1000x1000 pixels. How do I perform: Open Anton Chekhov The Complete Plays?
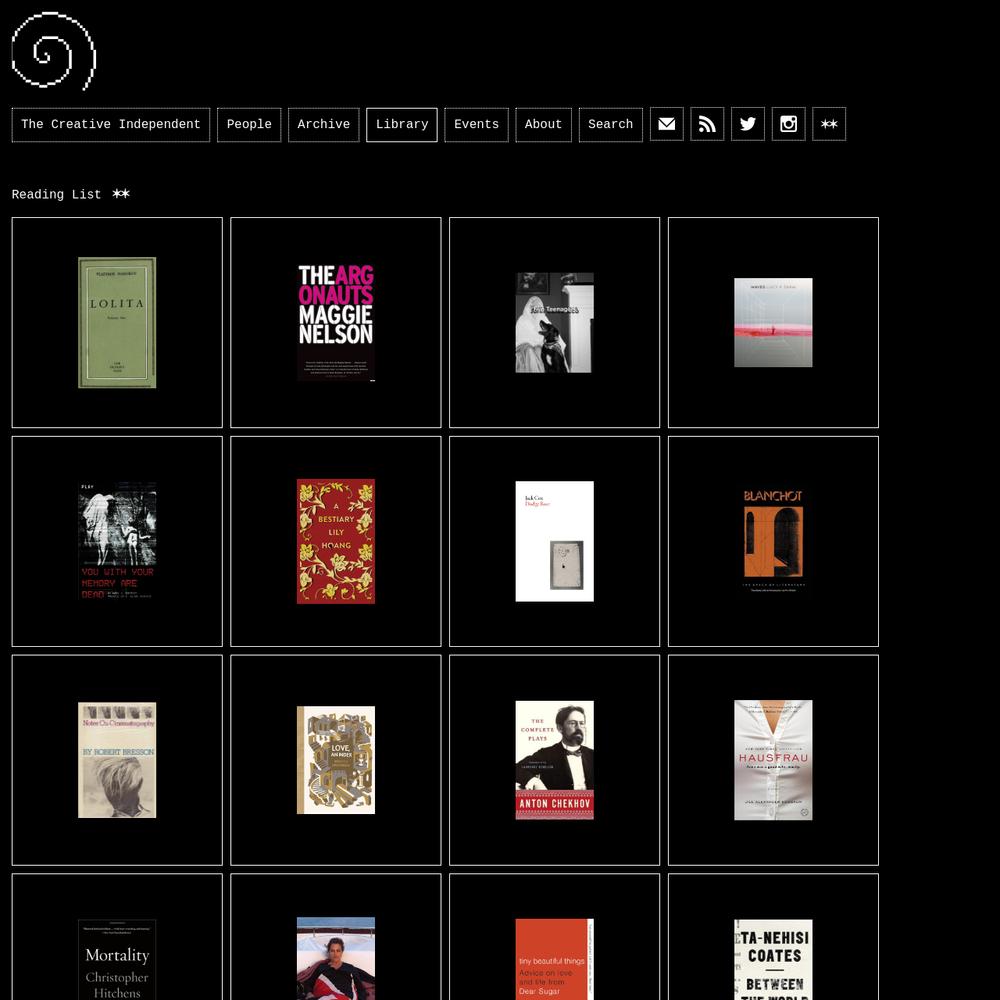pos(555,760)
